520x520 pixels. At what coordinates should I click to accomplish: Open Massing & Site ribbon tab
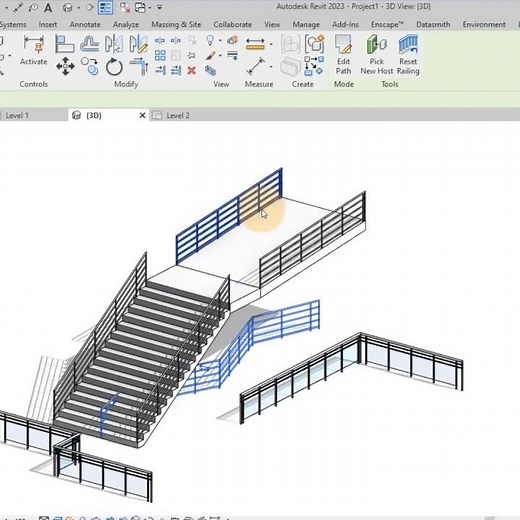[x=176, y=24]
